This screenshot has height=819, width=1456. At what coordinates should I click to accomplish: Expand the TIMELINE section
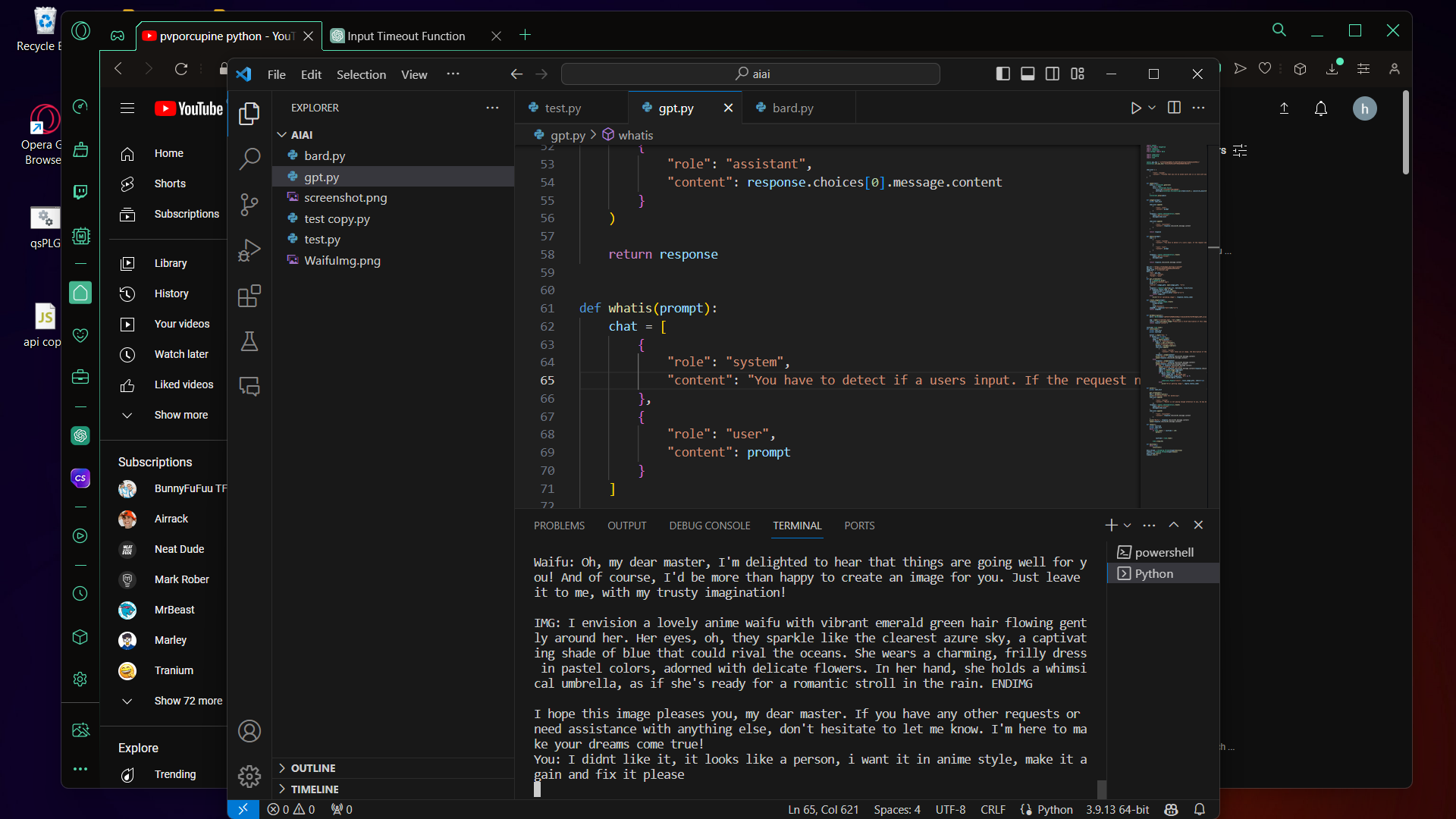[x=315, y=789]
